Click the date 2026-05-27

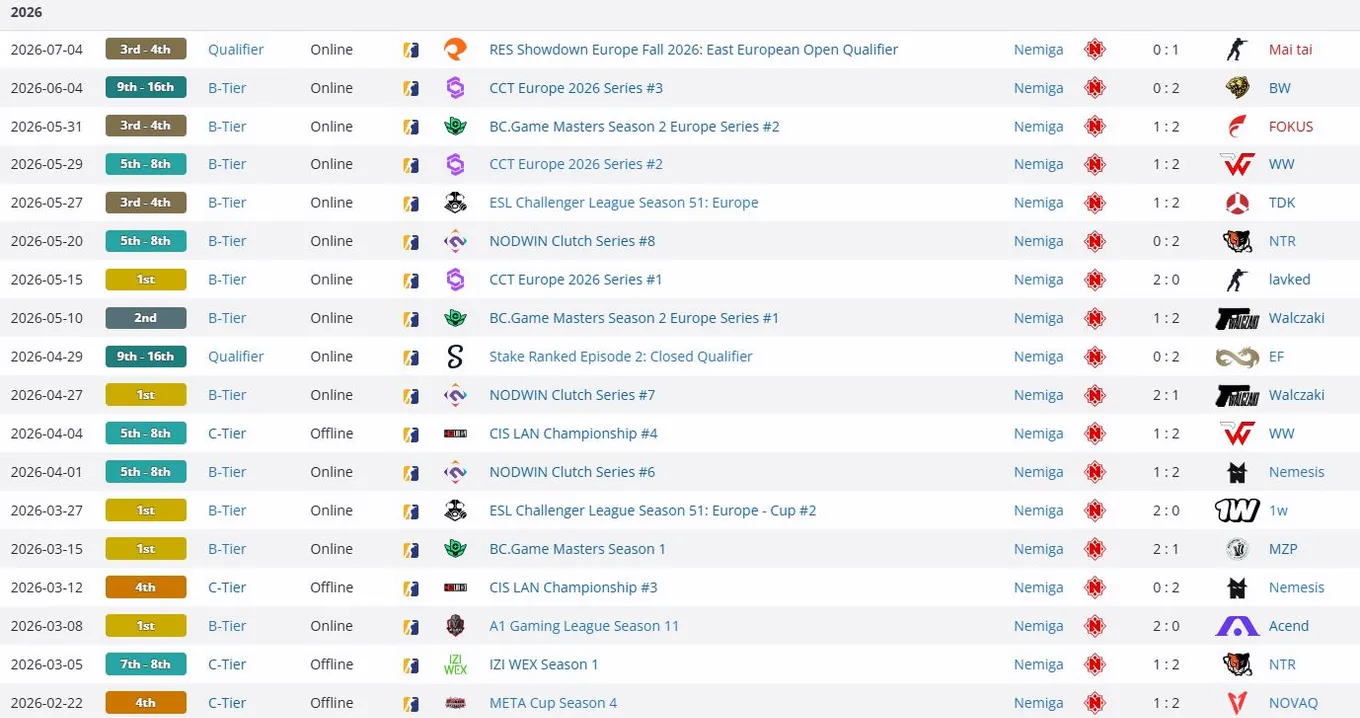(x=47, y=203)
